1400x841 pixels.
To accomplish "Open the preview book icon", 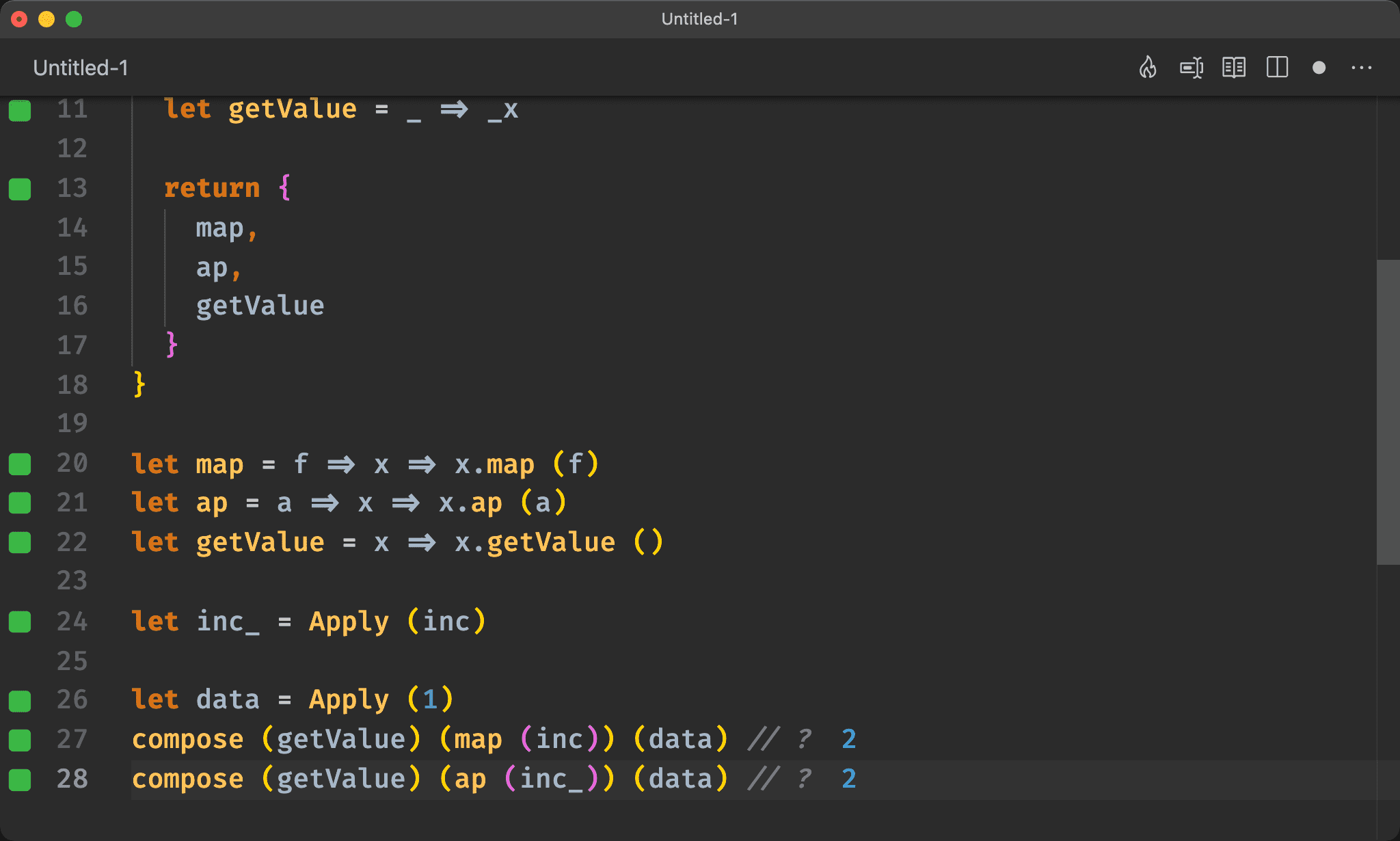I will tap(1234, 68).
